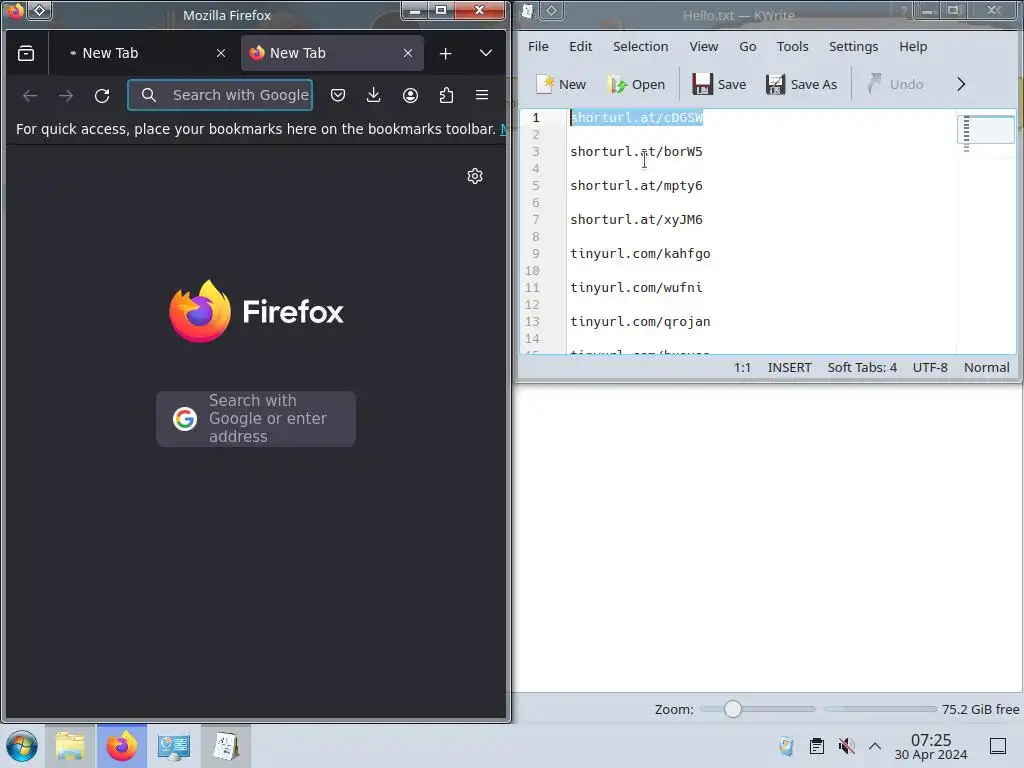Click Firefox View icon in tab bar

pyautogui.click(x=26, y=53)
